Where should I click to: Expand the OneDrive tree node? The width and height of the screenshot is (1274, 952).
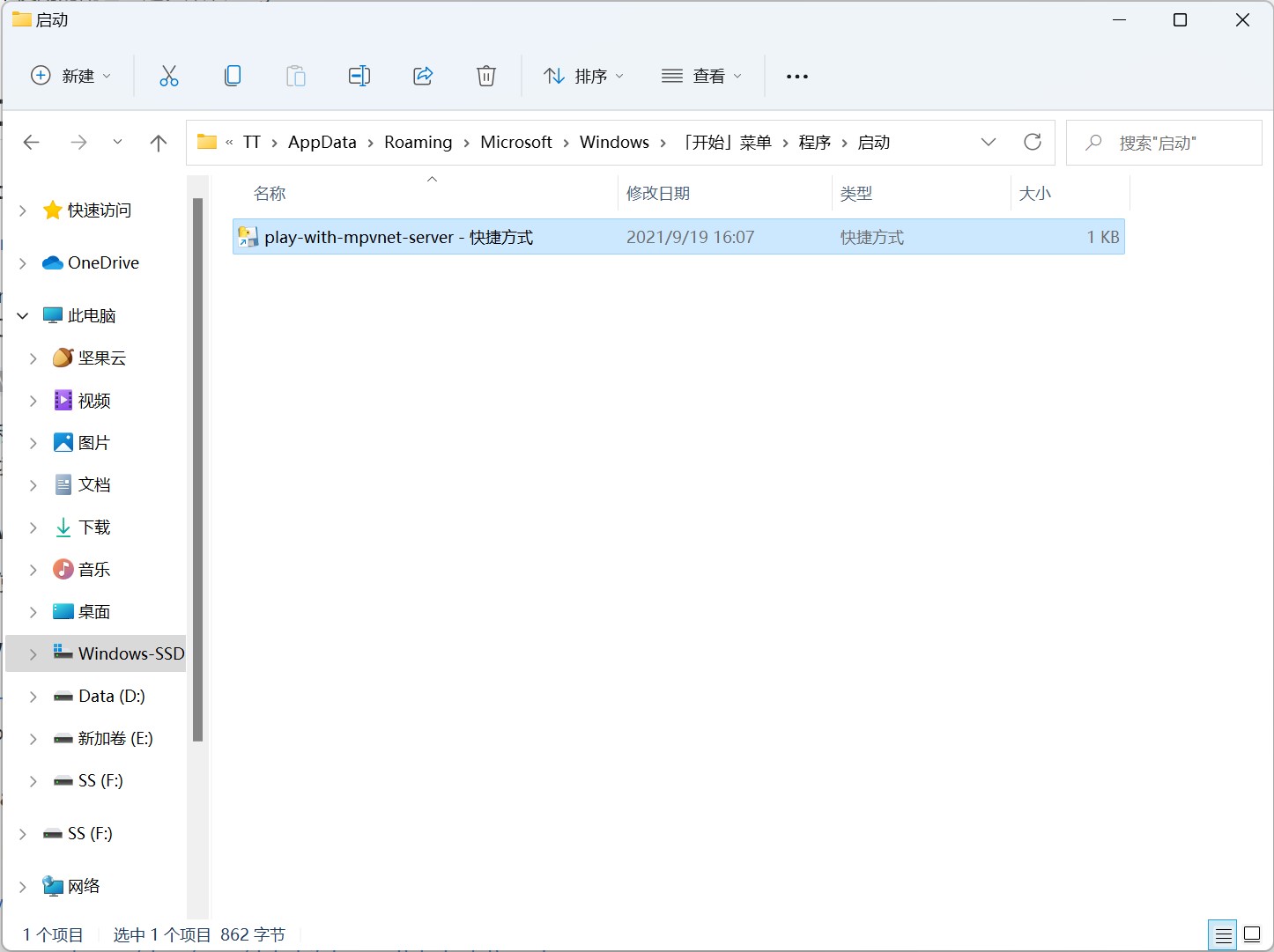23,262
